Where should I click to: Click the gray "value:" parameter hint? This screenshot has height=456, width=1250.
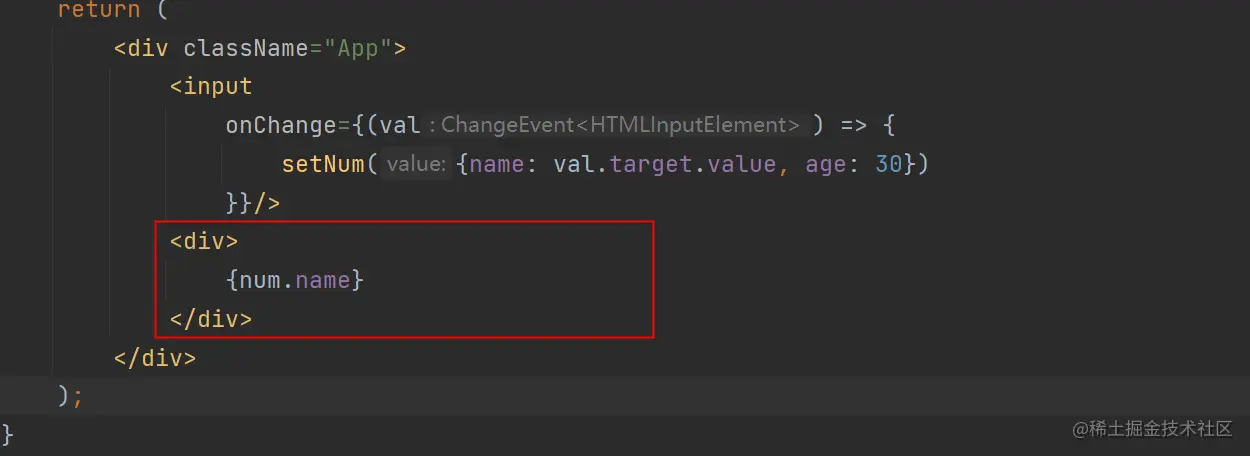click(x=415, y=164)
